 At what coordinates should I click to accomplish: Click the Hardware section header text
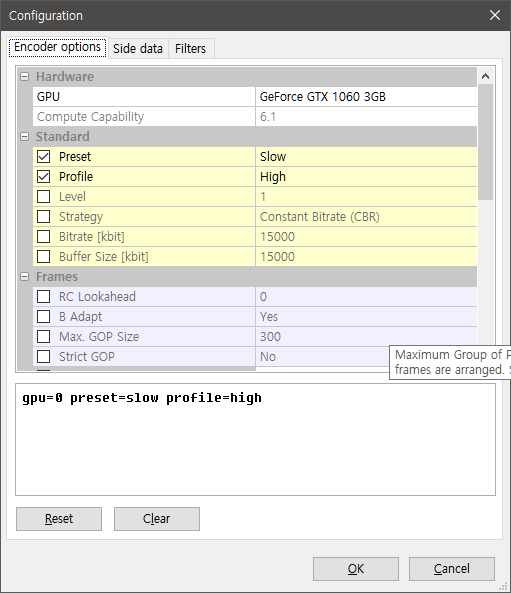65,77
